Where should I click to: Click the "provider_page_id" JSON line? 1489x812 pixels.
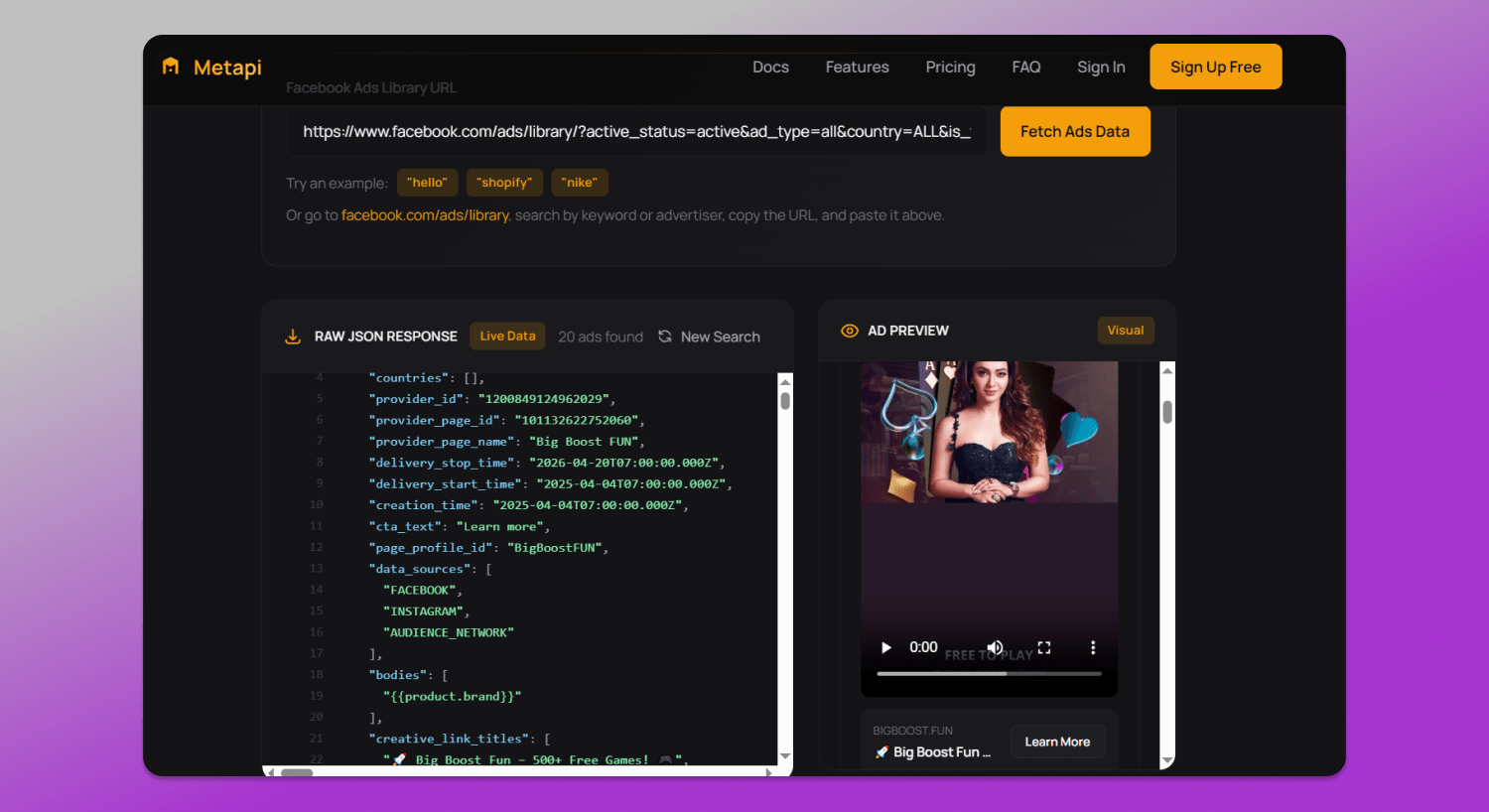tap(507, 421)
